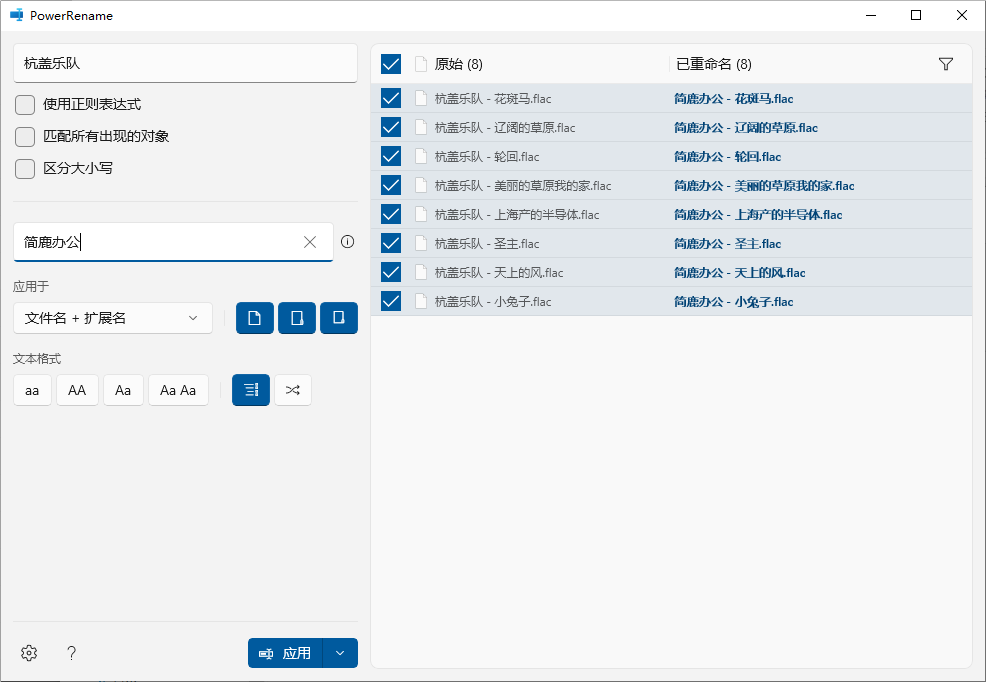986x682 pixels.
Task: Toggle the enumerate items formatting option
Action: [250, 390]
